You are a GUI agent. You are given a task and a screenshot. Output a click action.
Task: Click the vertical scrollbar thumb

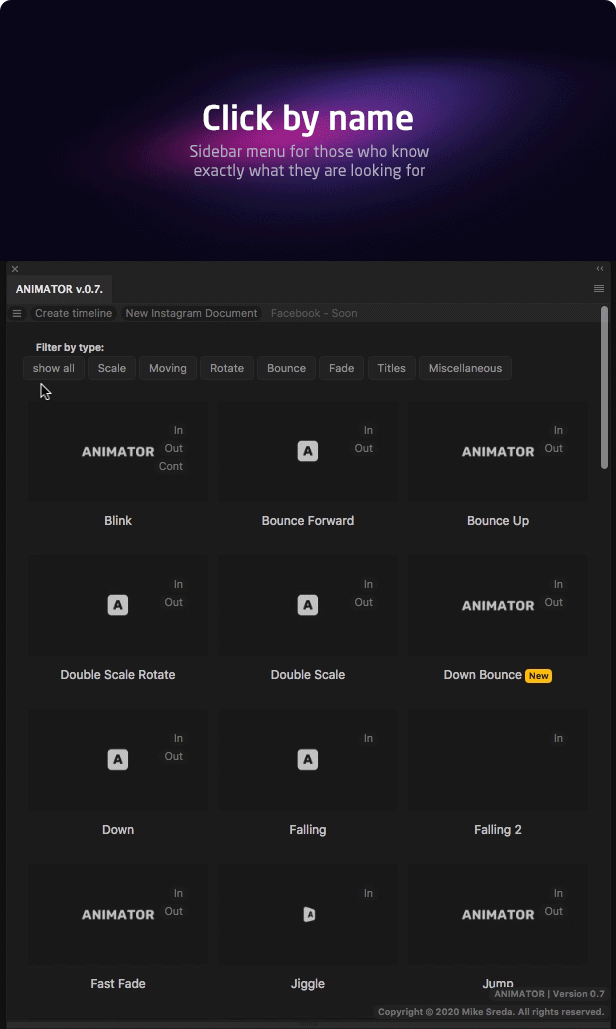tap(604, 388)
